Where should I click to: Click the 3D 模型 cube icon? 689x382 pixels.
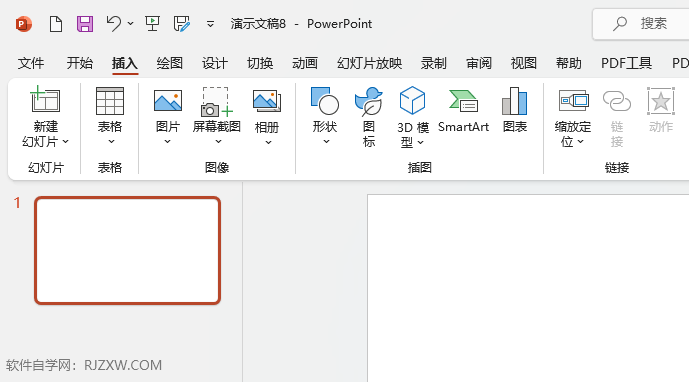[412, 101]
